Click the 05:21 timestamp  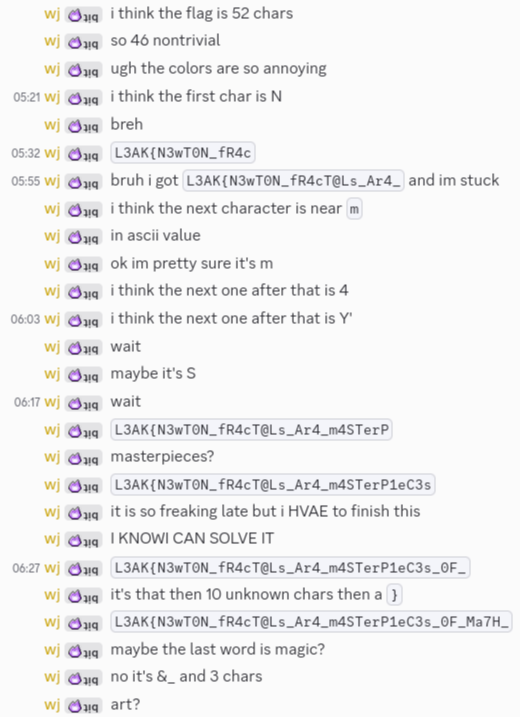tap(27, 97)
